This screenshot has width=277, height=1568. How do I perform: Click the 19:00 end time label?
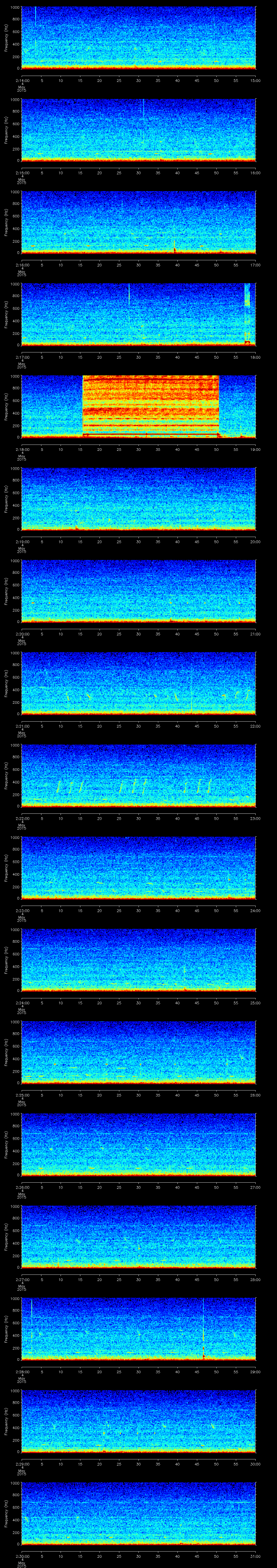[256, 449]
